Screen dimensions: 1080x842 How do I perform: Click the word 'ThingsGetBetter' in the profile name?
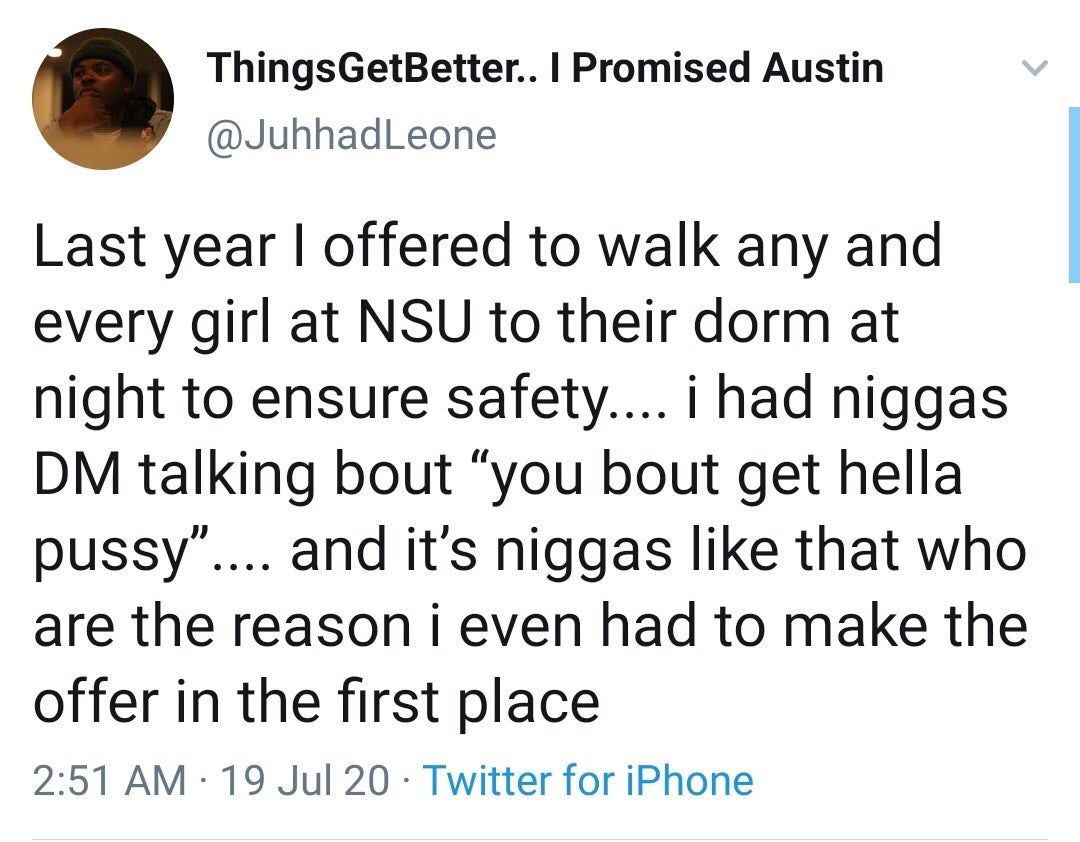[368, 68]
